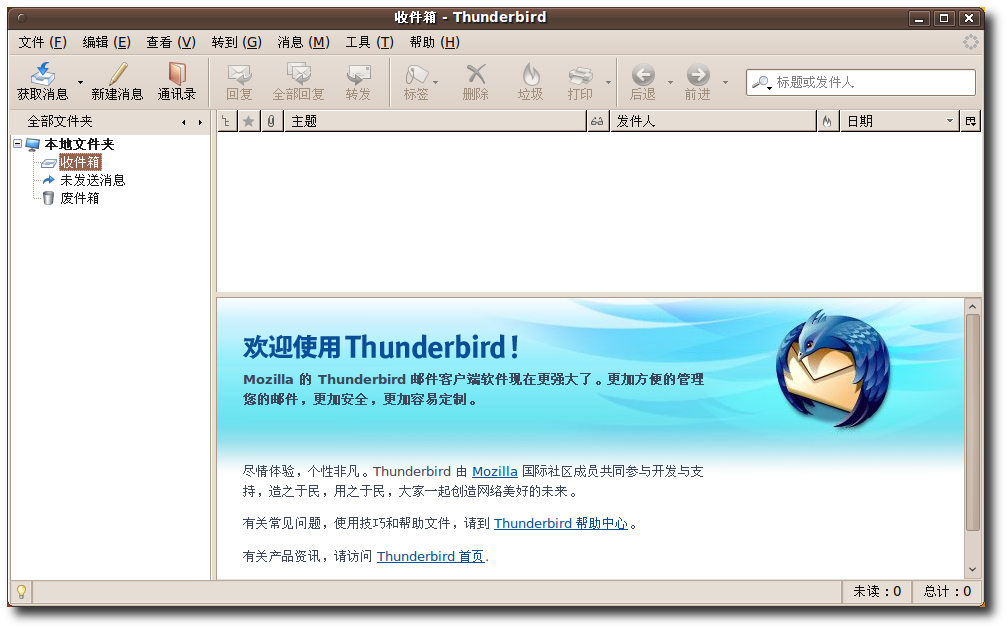Open the 工具 (T) menu
Viewport: 1008px width, 630px height.
[x=369, y=42]
